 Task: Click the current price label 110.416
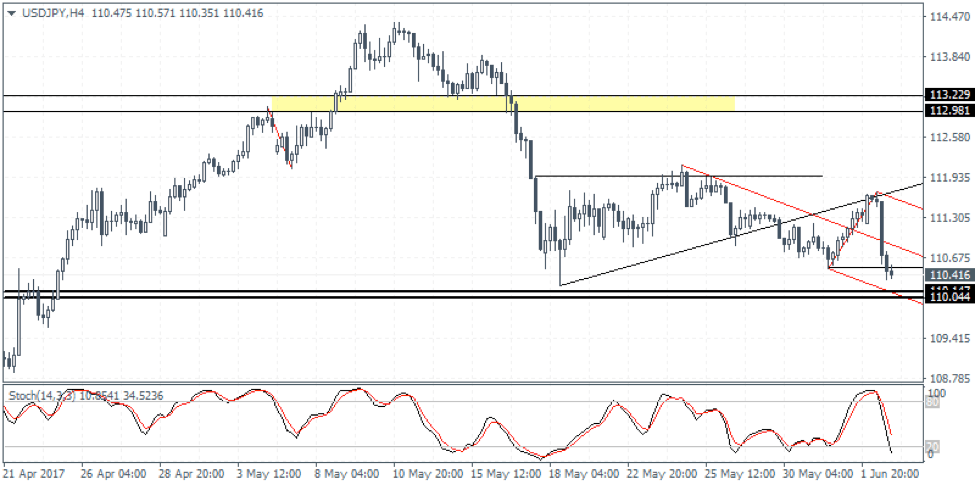(948, 275)
